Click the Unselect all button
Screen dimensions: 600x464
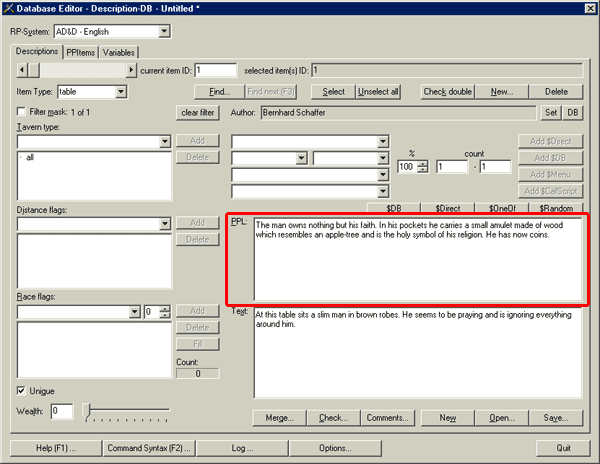[x=380, y=92]
